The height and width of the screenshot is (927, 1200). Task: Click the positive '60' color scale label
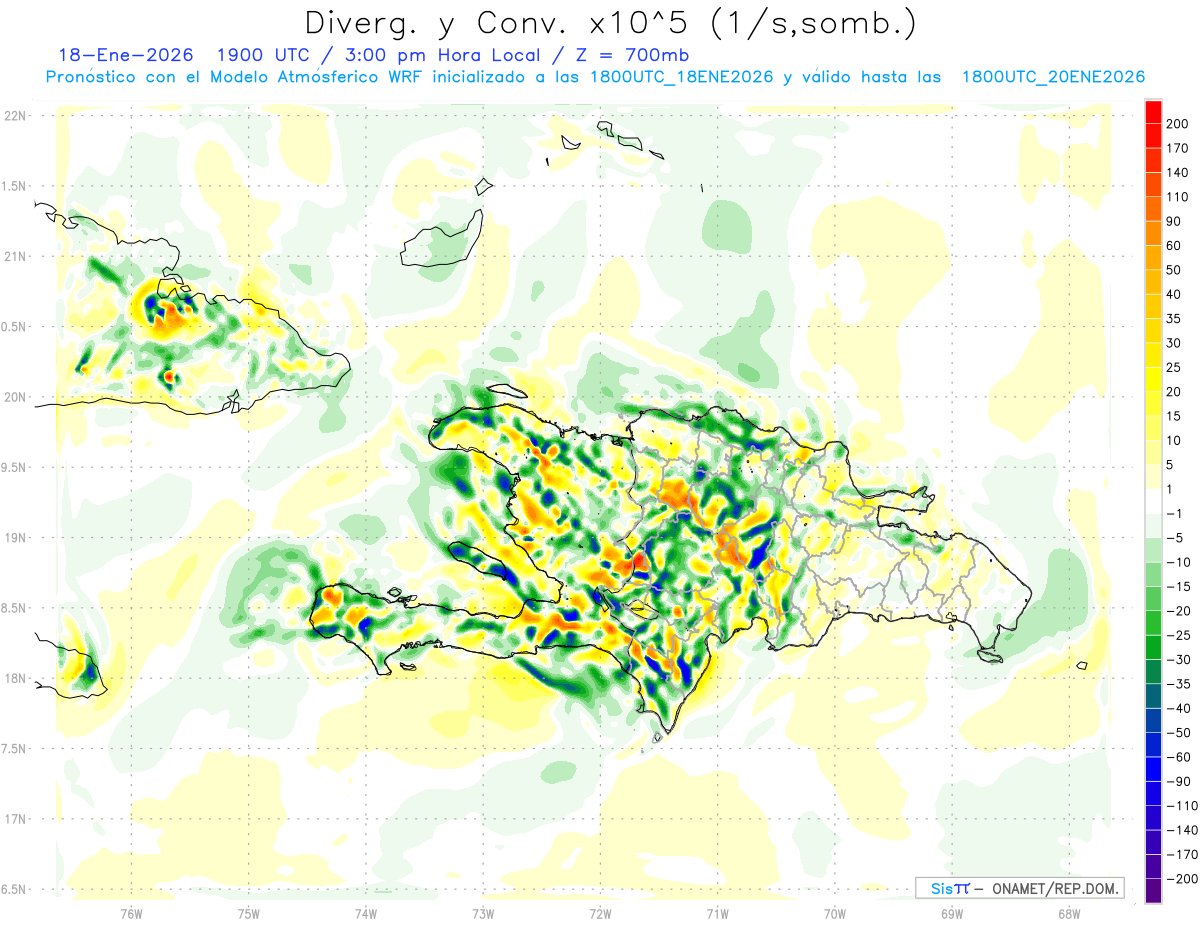(x=1175, y=246)
